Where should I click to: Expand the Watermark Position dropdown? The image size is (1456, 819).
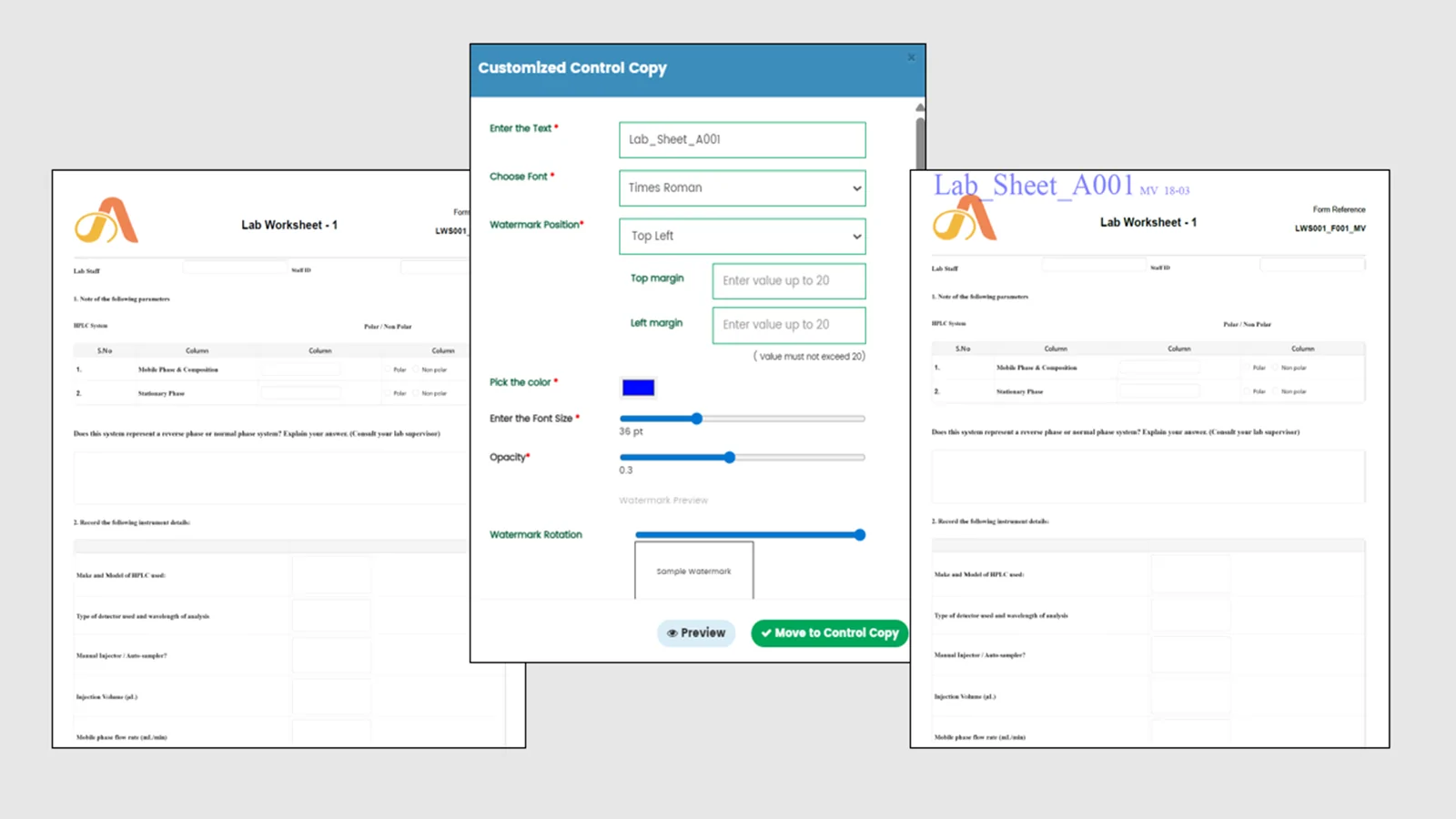click(x=742, y=237)
